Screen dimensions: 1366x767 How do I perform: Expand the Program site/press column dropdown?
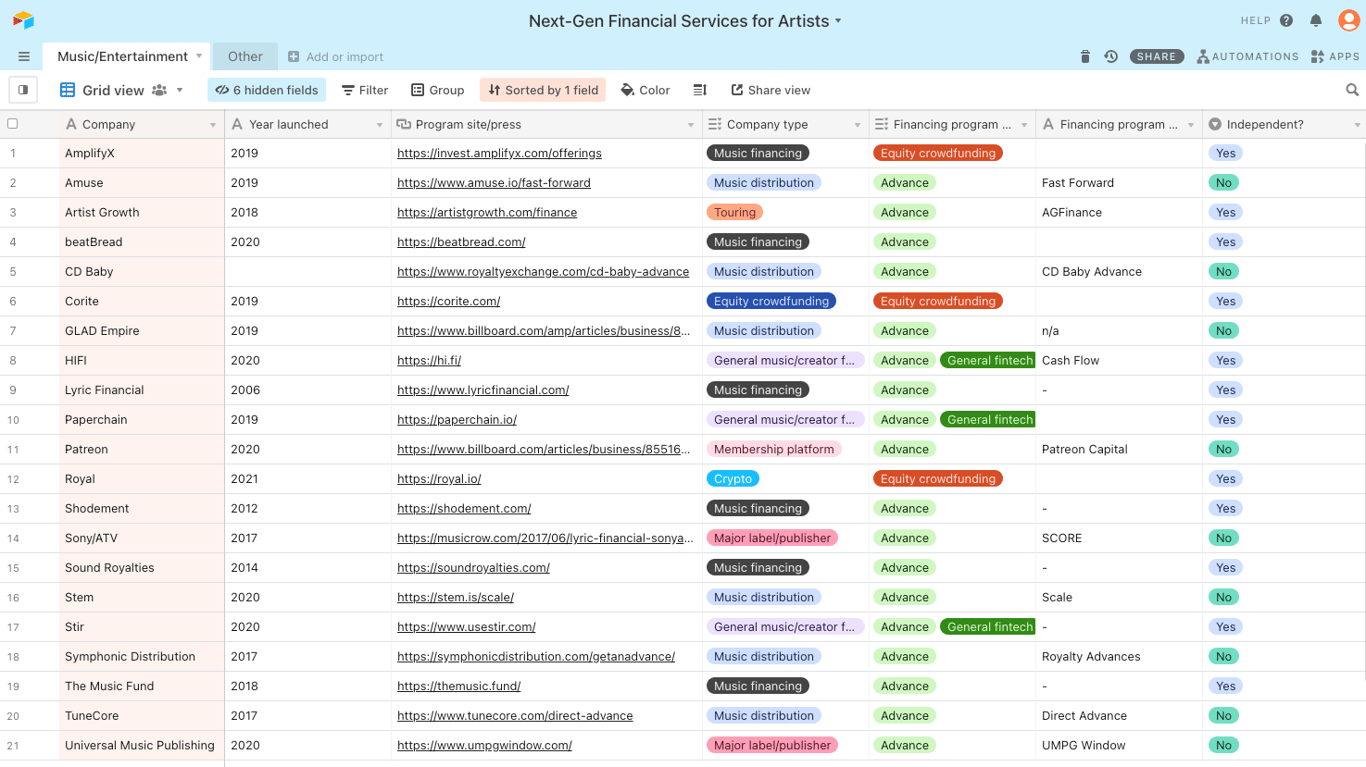690,125
